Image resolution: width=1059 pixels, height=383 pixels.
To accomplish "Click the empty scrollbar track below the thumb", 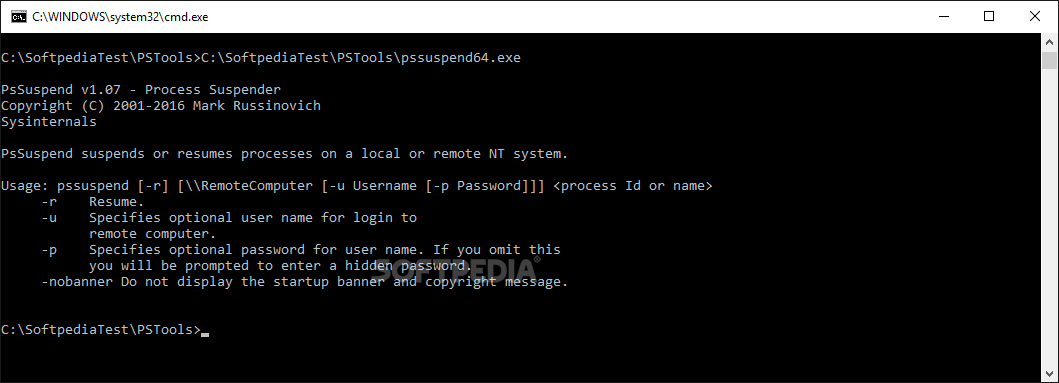I will coord(1049,216).
